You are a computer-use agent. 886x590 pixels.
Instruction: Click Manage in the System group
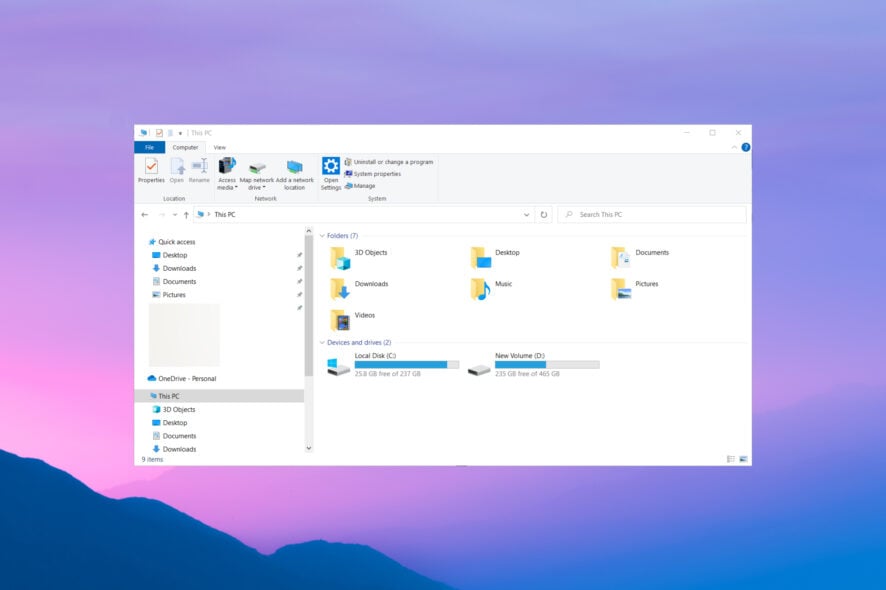[x=360, y=186]
